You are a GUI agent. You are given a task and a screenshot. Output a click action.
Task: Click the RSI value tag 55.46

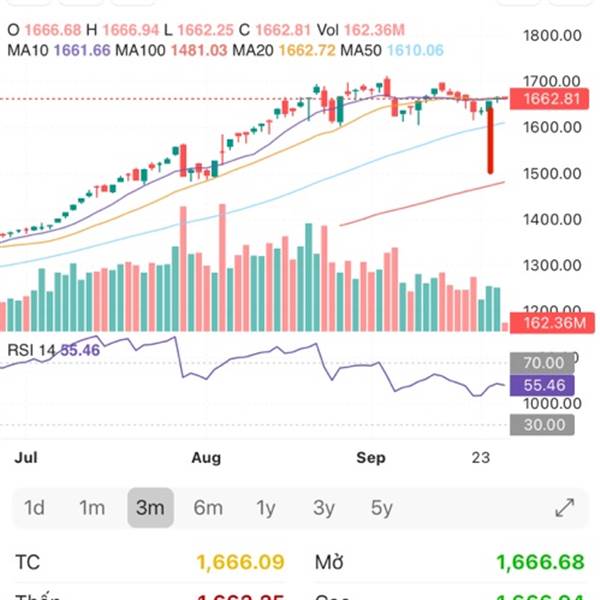(x=541, y=385)
